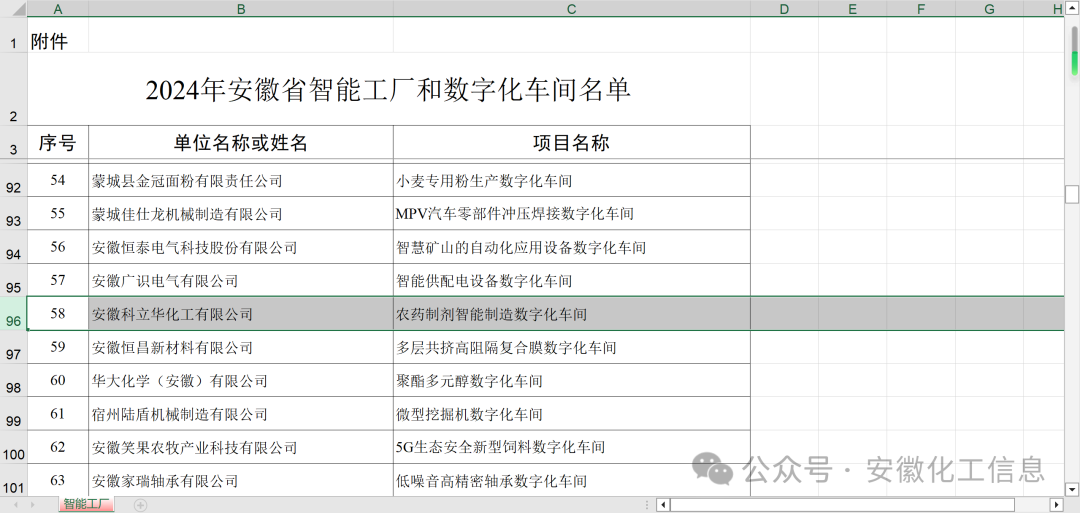Select row 100 header
Screen dimensions: 1080x513
tap(14, 447)
